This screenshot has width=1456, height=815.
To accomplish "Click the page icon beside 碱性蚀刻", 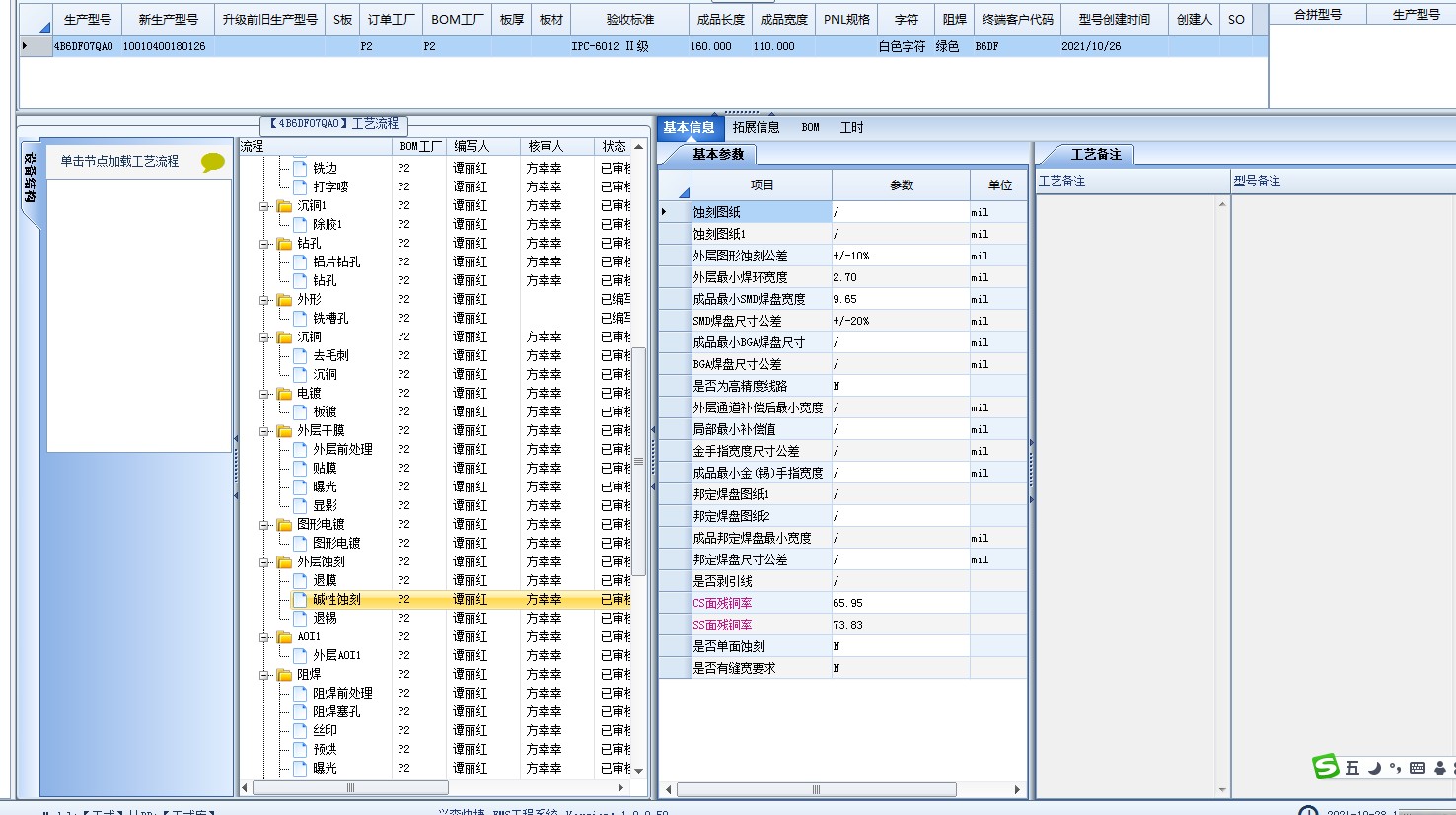I will click(300, 600).
